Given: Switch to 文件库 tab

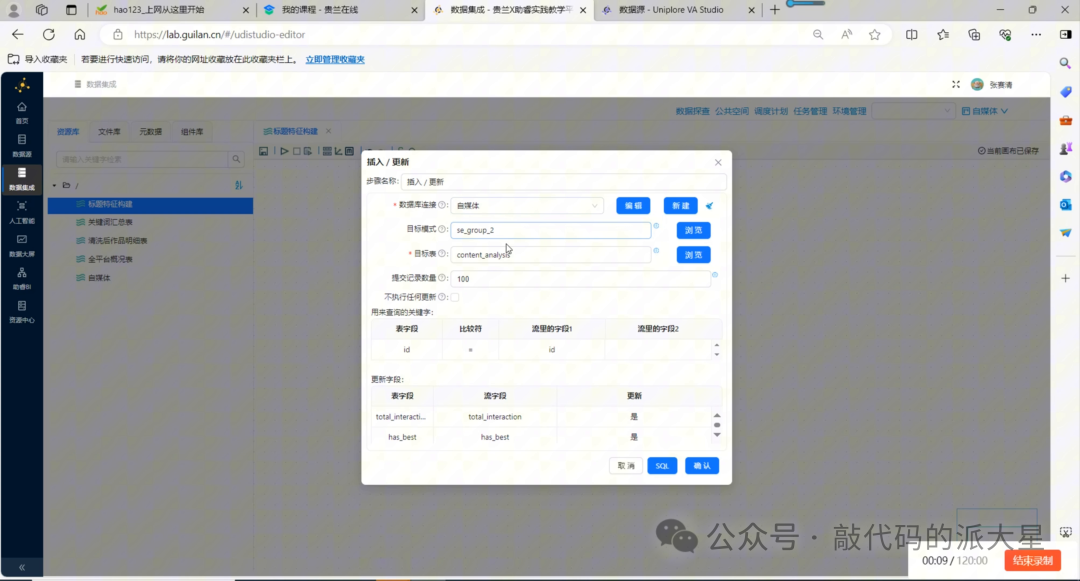Looking at the screenshot, I should (x=109, y=131).
